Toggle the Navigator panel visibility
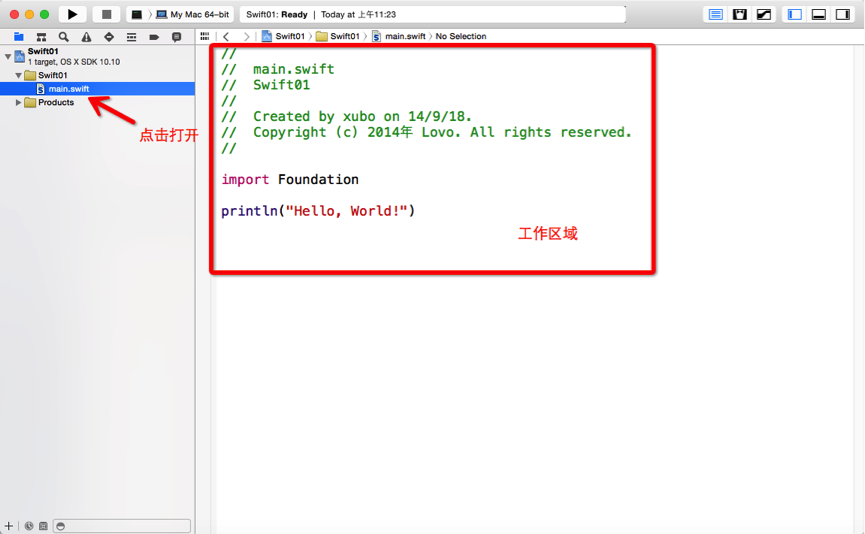This screenshot has width=865, height=534. point(794,14)
